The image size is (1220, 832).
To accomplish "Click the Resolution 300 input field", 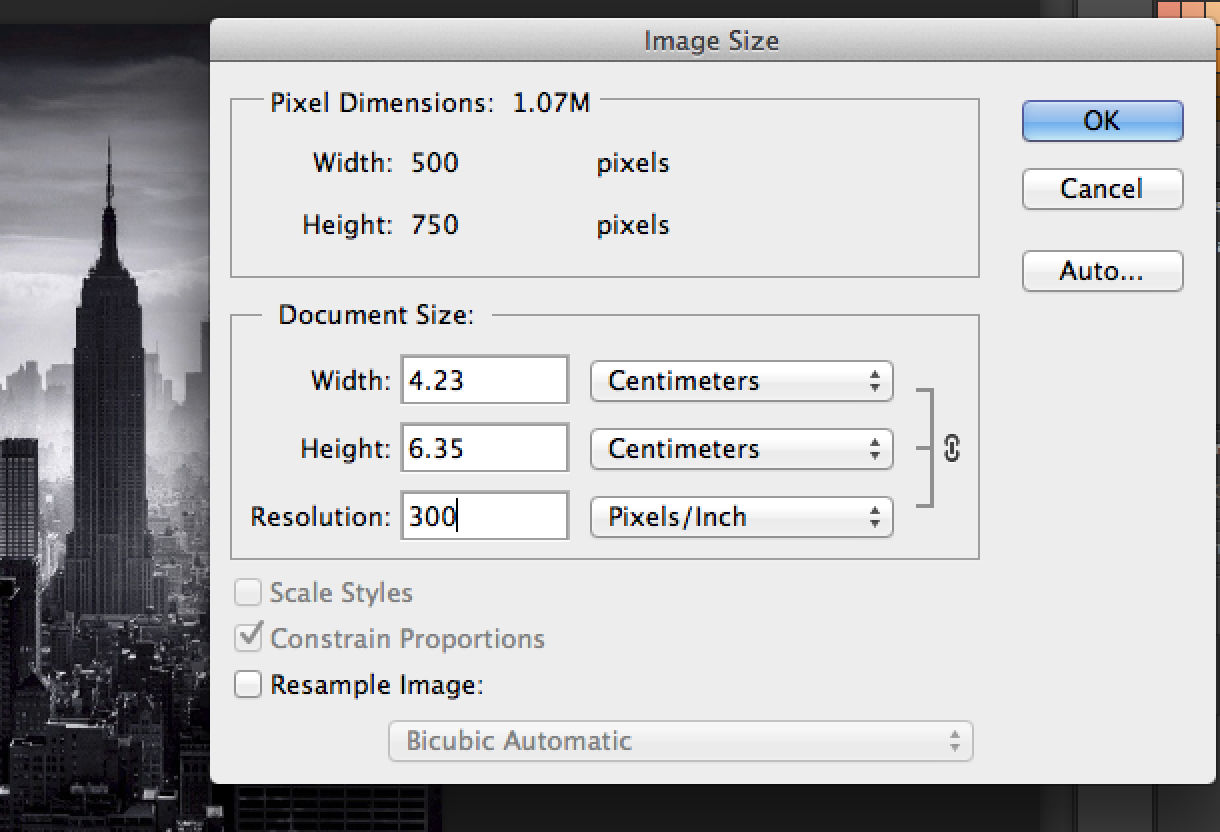I will (484, 516).
